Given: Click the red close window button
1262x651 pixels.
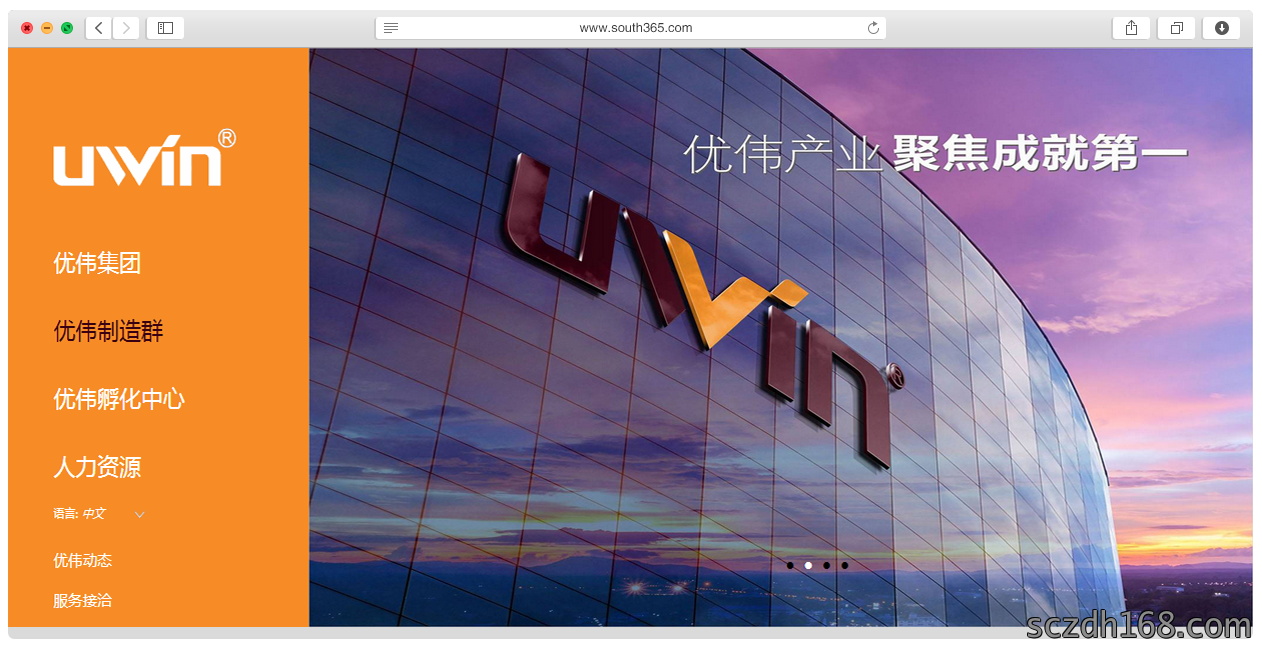Looking at the screenshot, I should [27, 28].
